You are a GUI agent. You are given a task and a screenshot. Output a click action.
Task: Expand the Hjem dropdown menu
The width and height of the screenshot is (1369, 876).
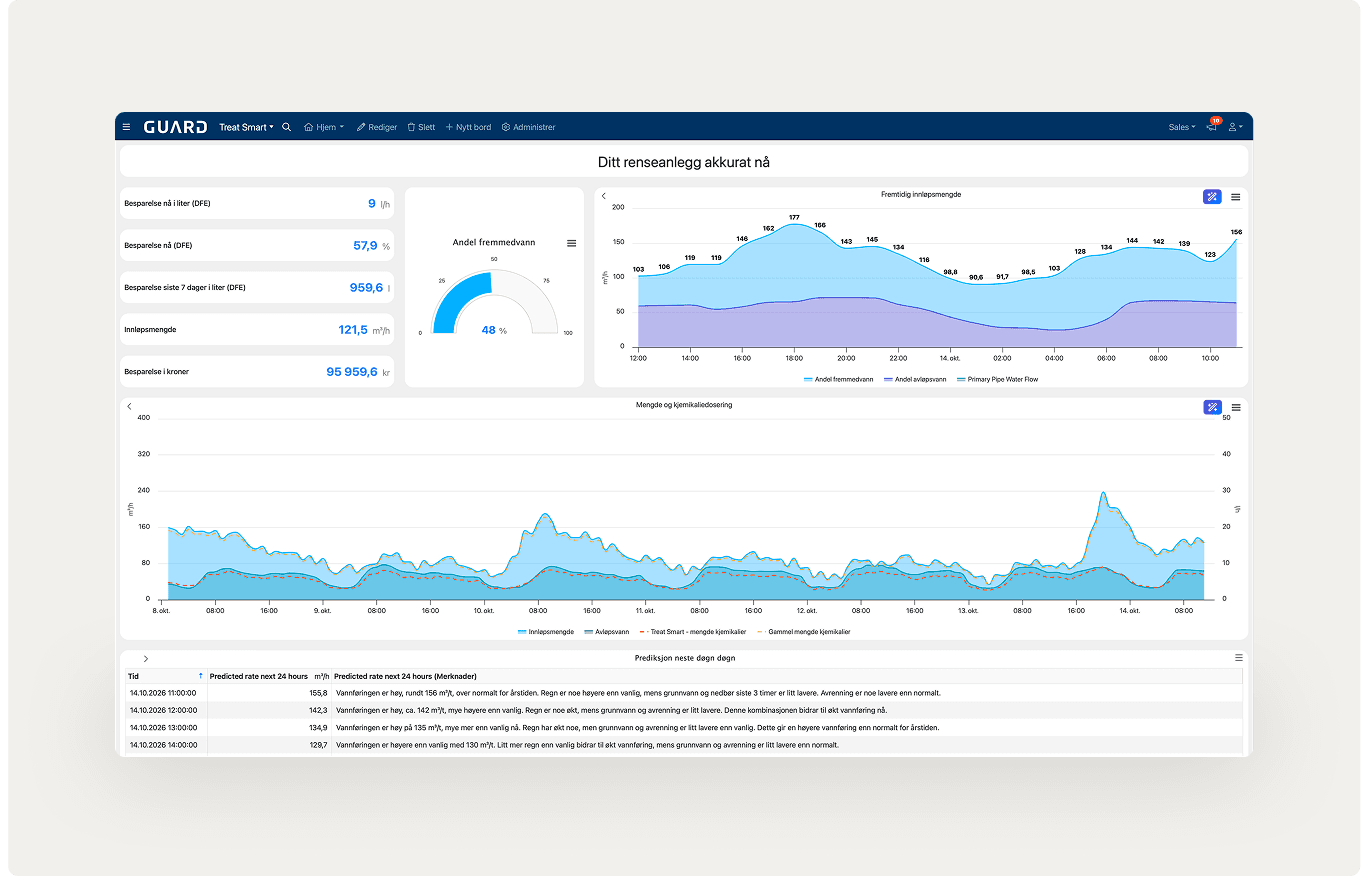pos(324,127)
